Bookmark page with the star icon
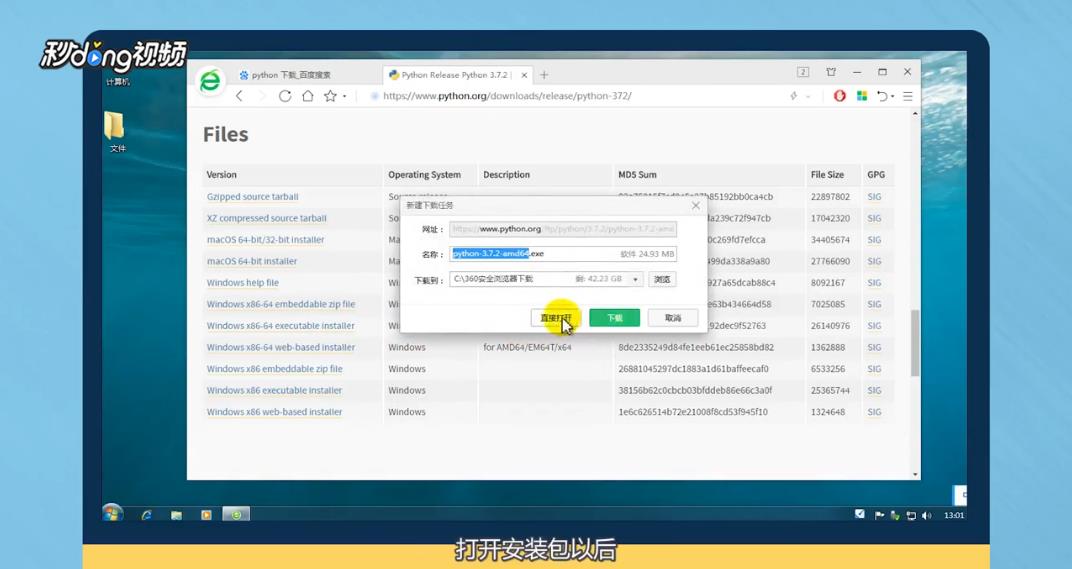The height and width of the screenshot is (569, 1072). coord(330,96)
